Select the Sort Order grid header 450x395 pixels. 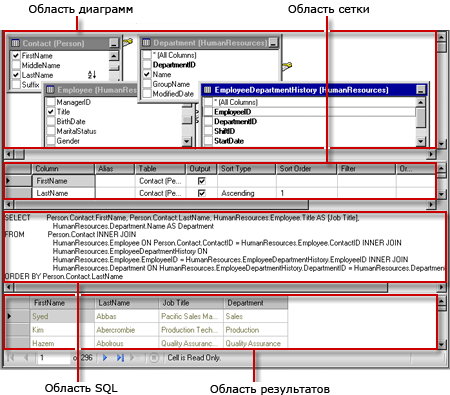coord(306,169)
